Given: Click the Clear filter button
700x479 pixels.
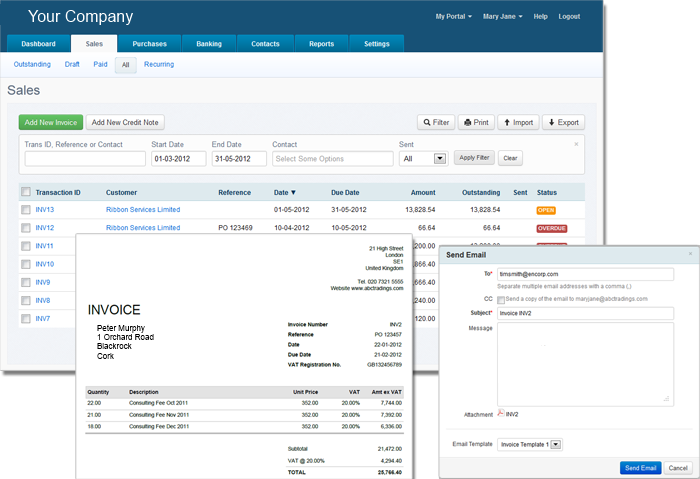Looking at the screenshot, I should 510,158.
